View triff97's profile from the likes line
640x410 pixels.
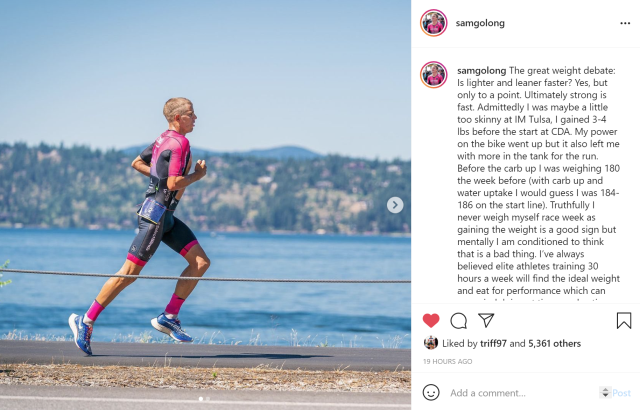[493, 344]
